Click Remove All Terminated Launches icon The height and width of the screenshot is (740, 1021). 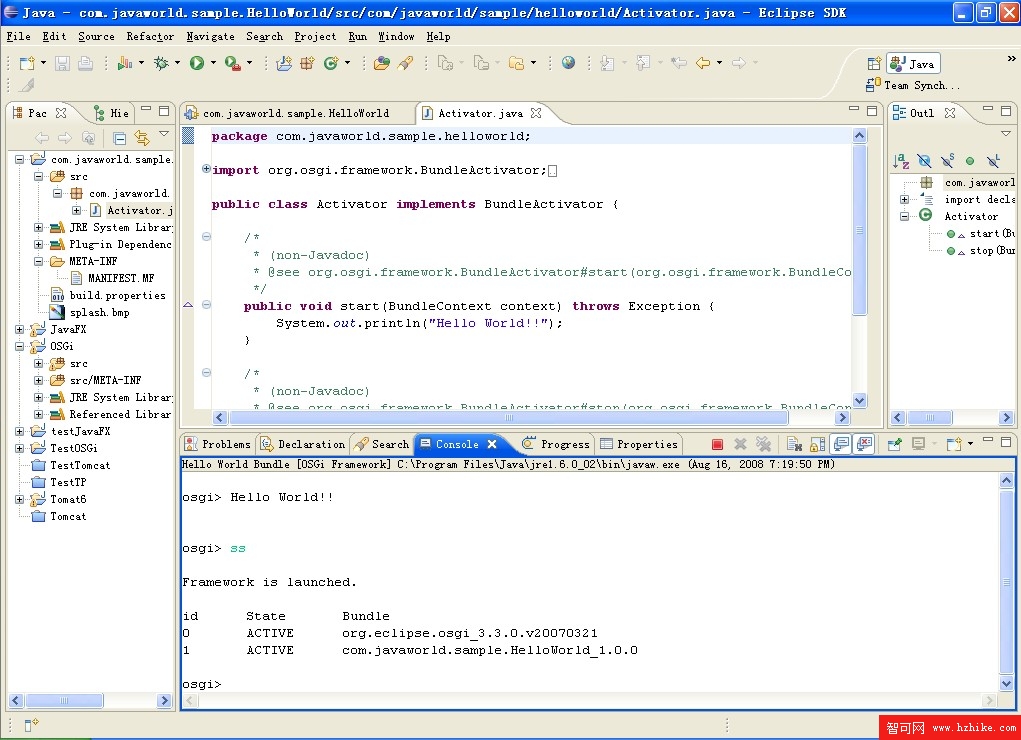(763, 444)
